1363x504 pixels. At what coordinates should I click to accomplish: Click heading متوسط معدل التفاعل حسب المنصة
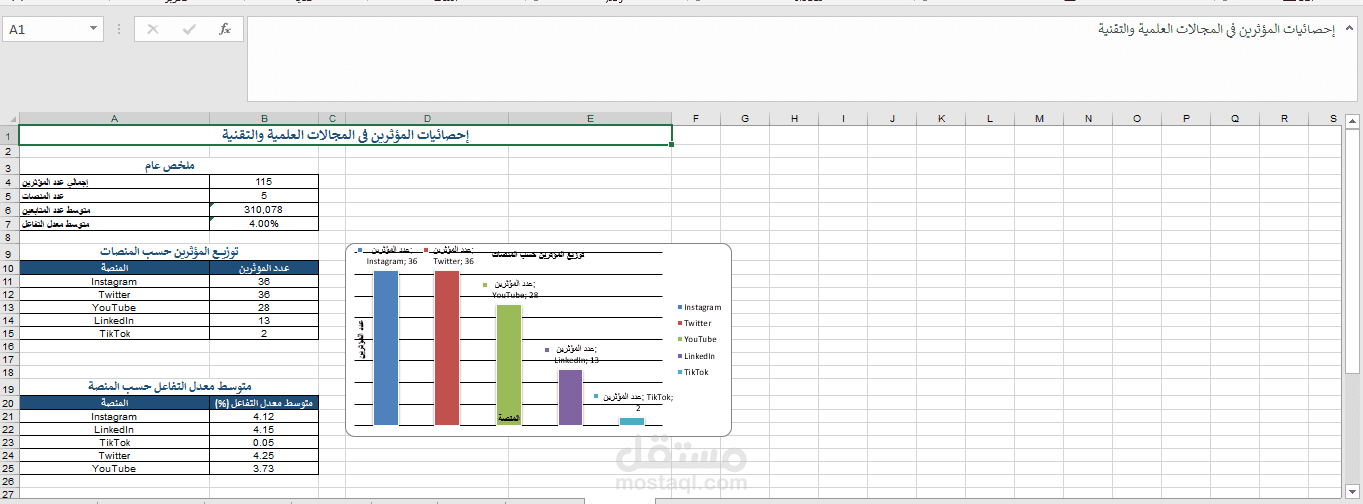168,387
